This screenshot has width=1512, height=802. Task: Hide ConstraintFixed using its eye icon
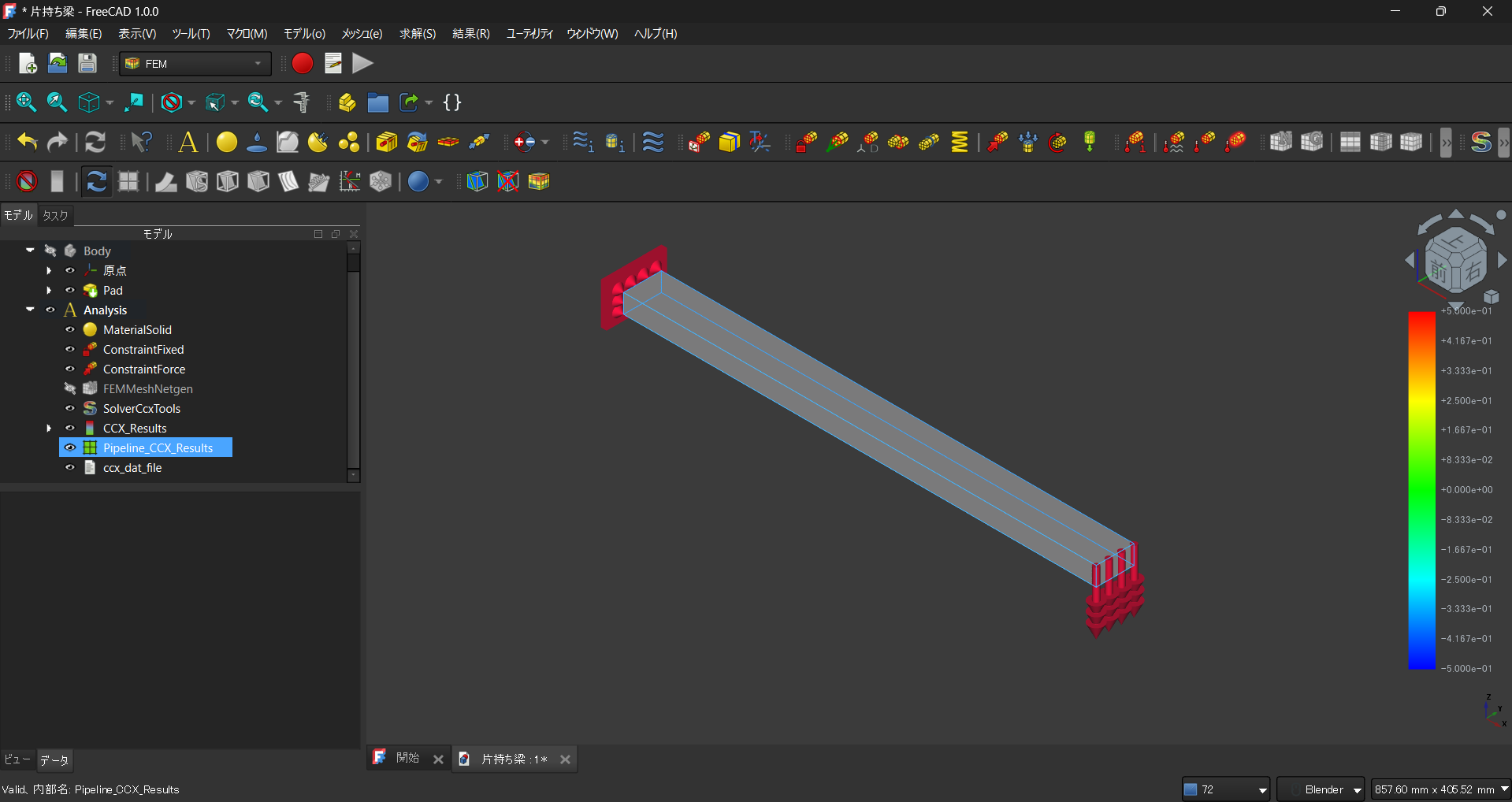coord(70,350)
